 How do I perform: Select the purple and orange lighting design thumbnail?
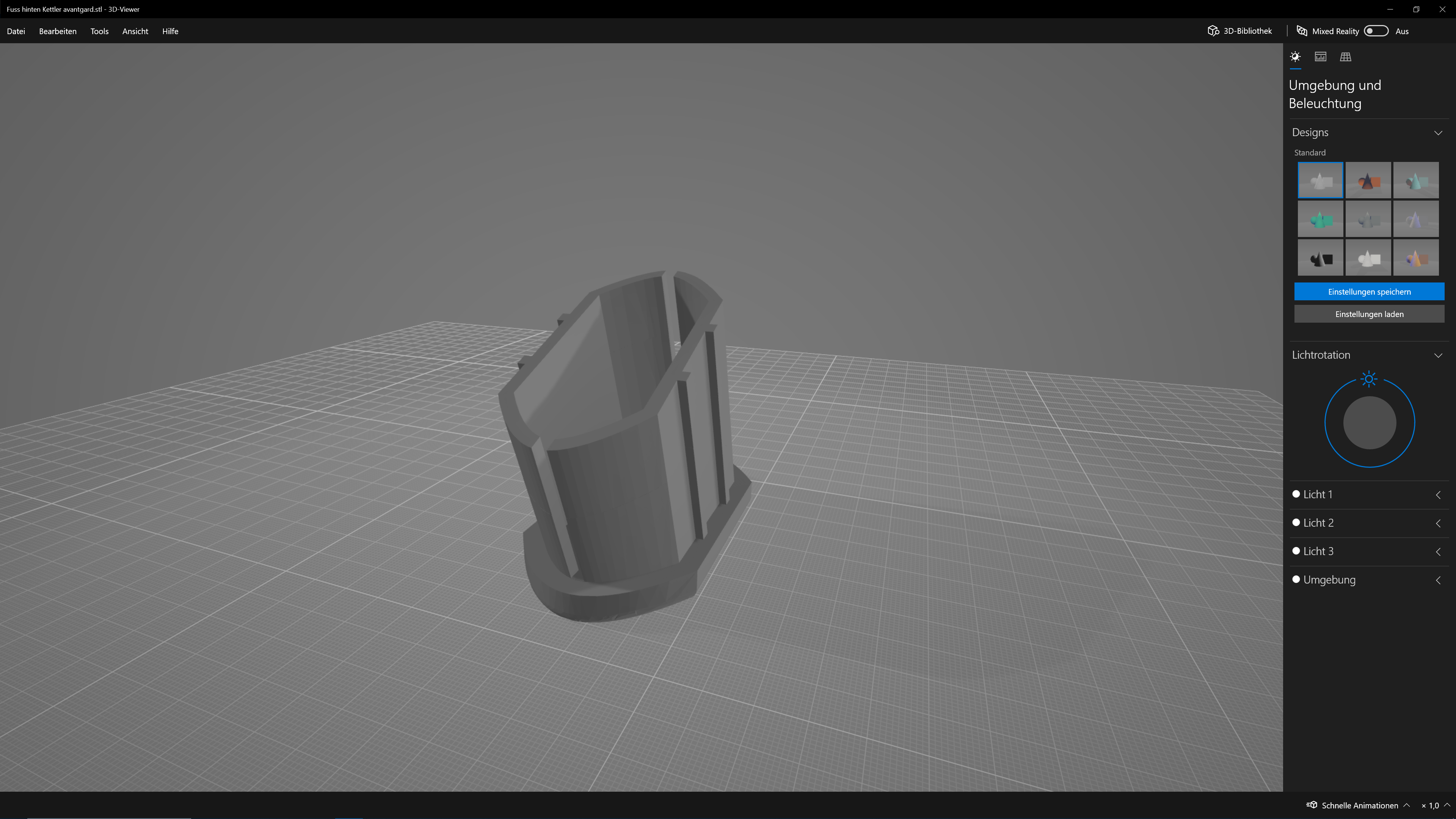pyautogui.click(x=1416, y=258)
